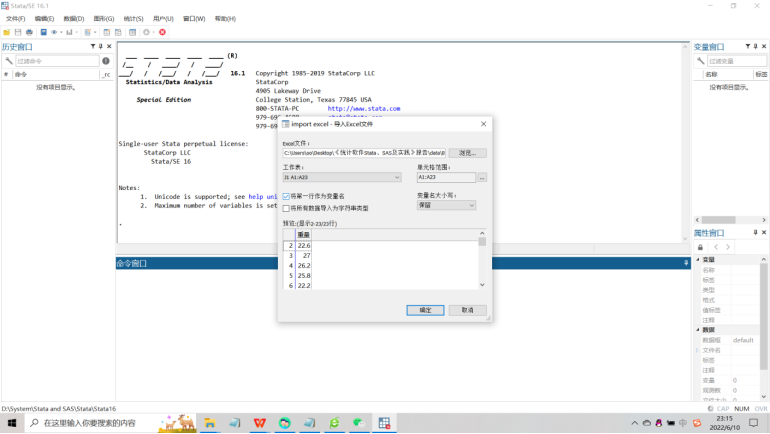
Task: Open the Variables Manager toolbar icon
Action: (133, 32)
